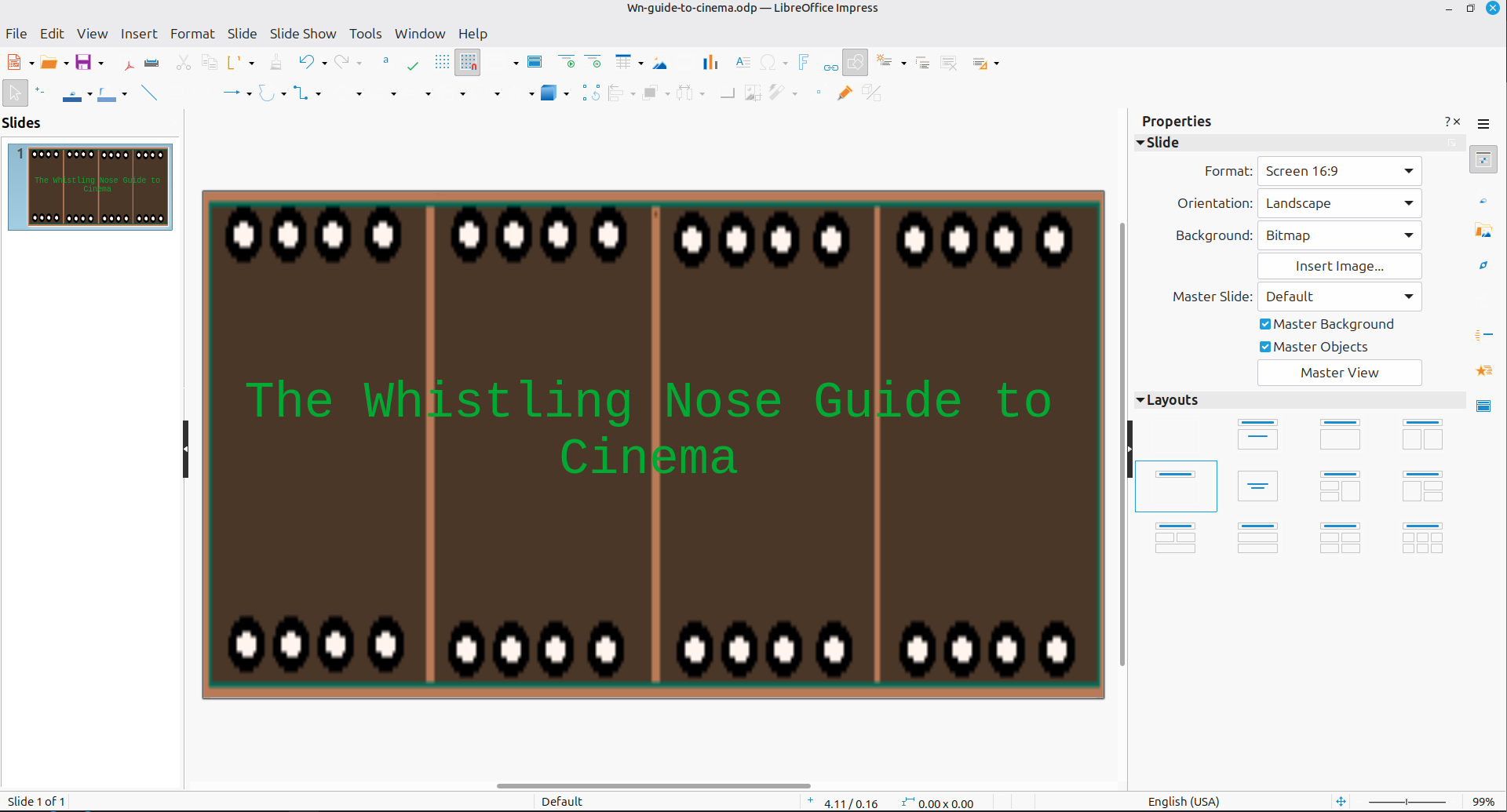Image resolution: width=1507 pixels, height=812 pixels.
Task: Close the Properties sidebar deck
Action: pyautogui.click(x=1457, y=122)
